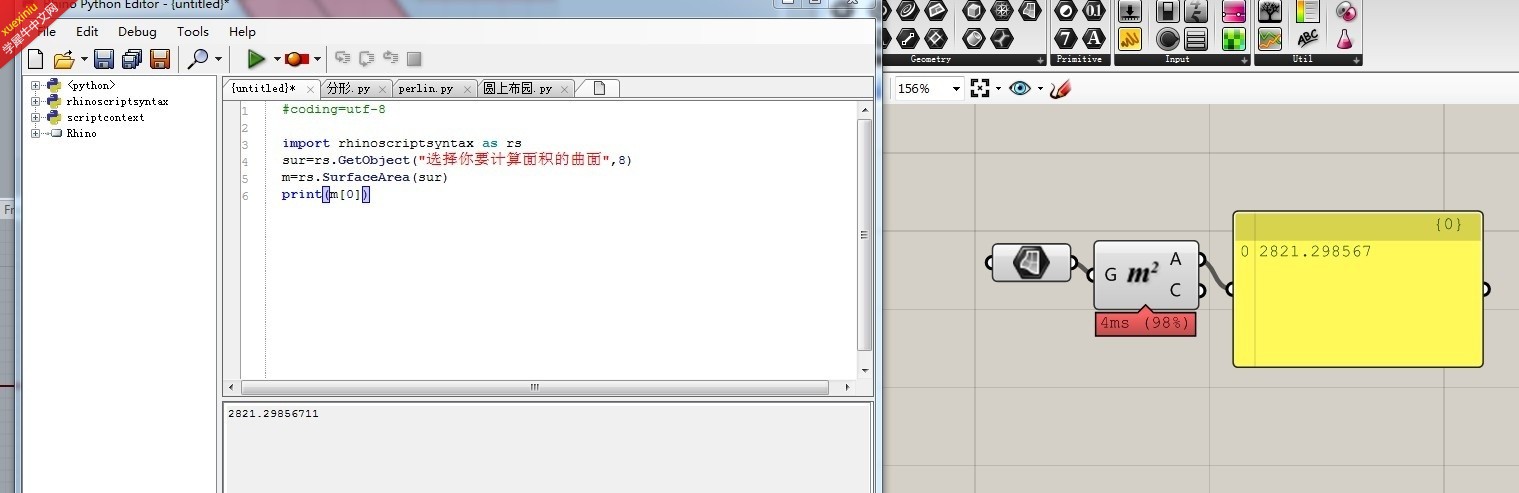Expand the Util panel flyout arrow
The width and height of the screenshot is (1519, 493).
pos(1356,60)
